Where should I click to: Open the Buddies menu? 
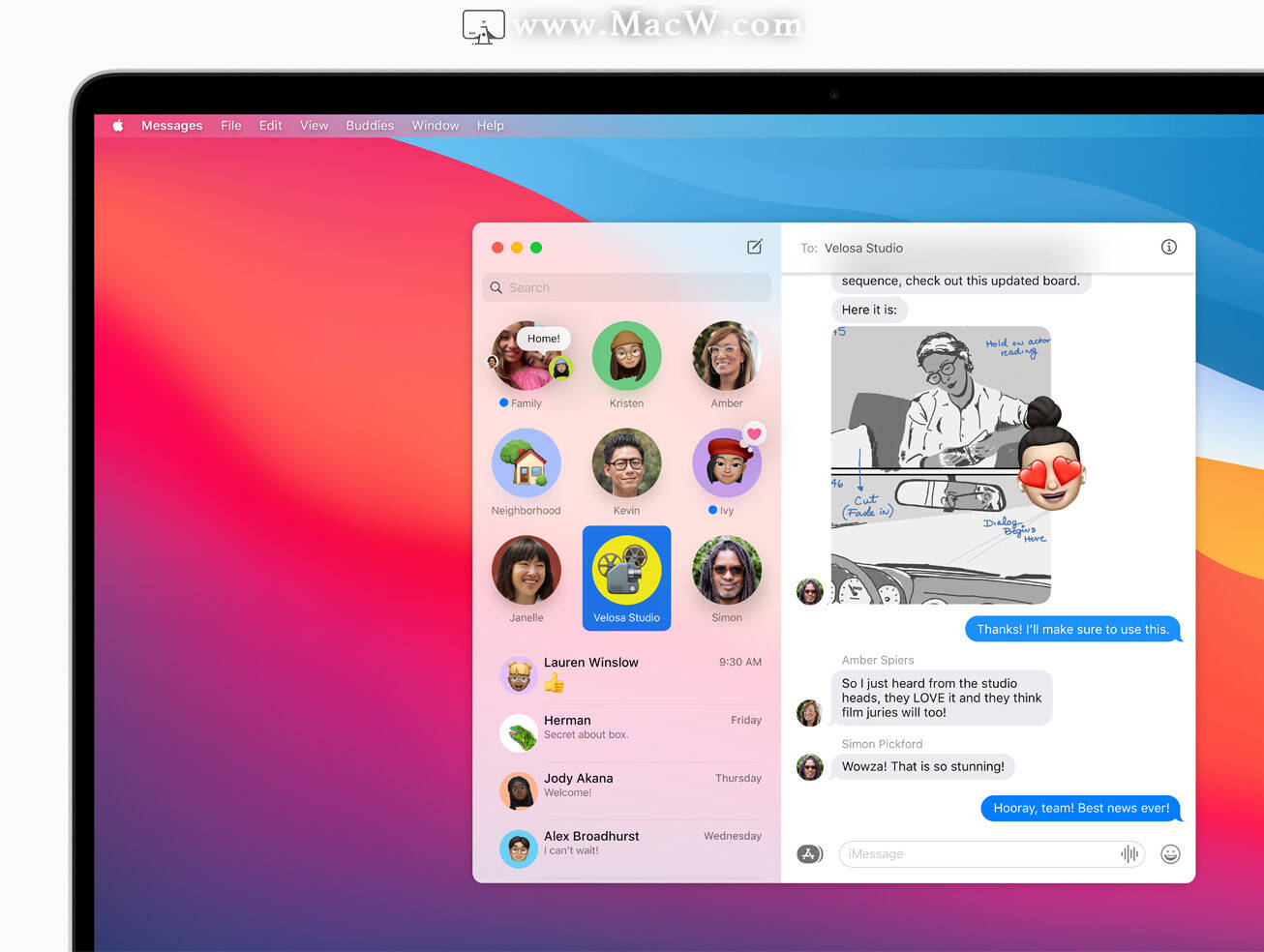point(371,126)
